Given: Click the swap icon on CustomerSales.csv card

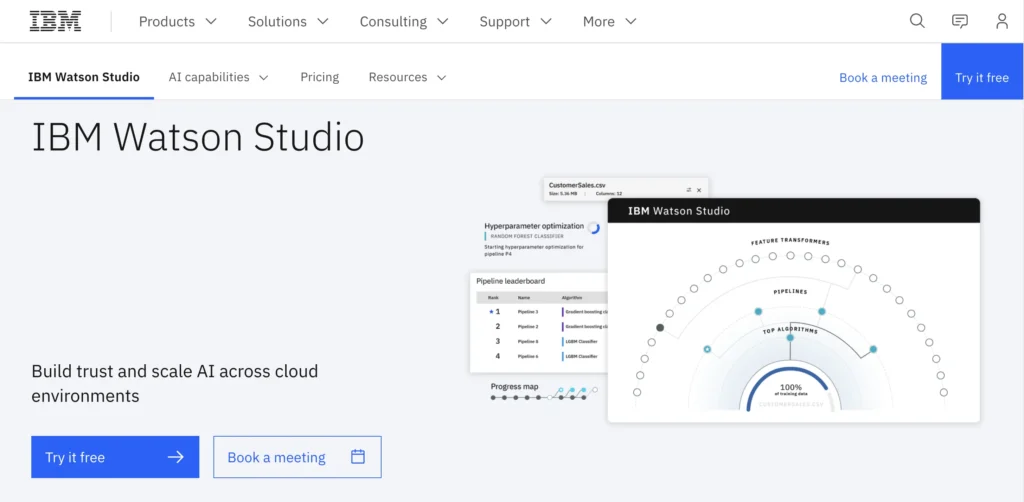Looking at the screenshot, I should pyautogui.click(x=688, y=190).
